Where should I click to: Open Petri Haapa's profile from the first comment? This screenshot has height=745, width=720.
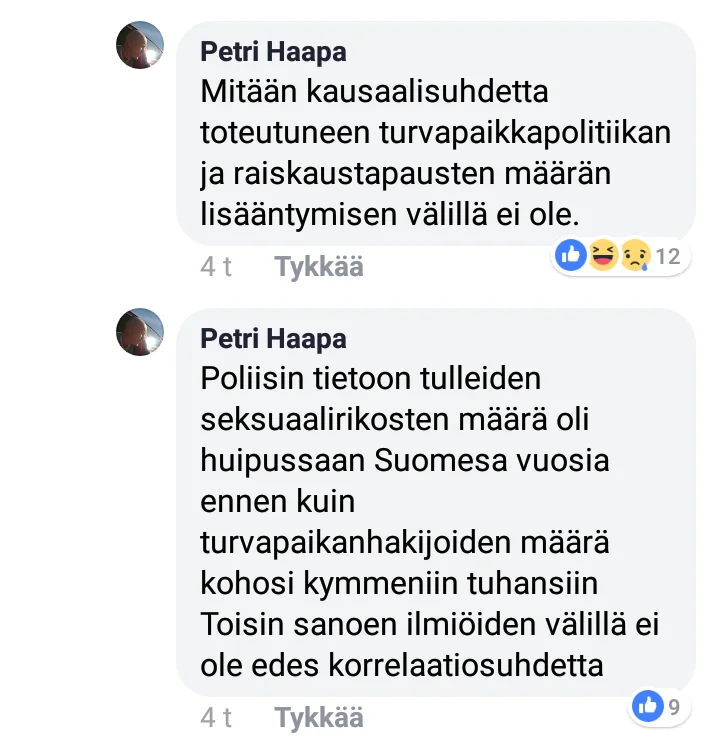point(273,51)
